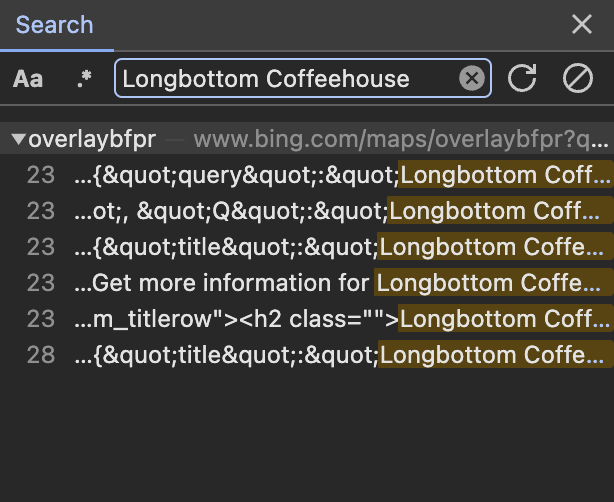Clear search results with circle-slash icon

pos(578,78)
